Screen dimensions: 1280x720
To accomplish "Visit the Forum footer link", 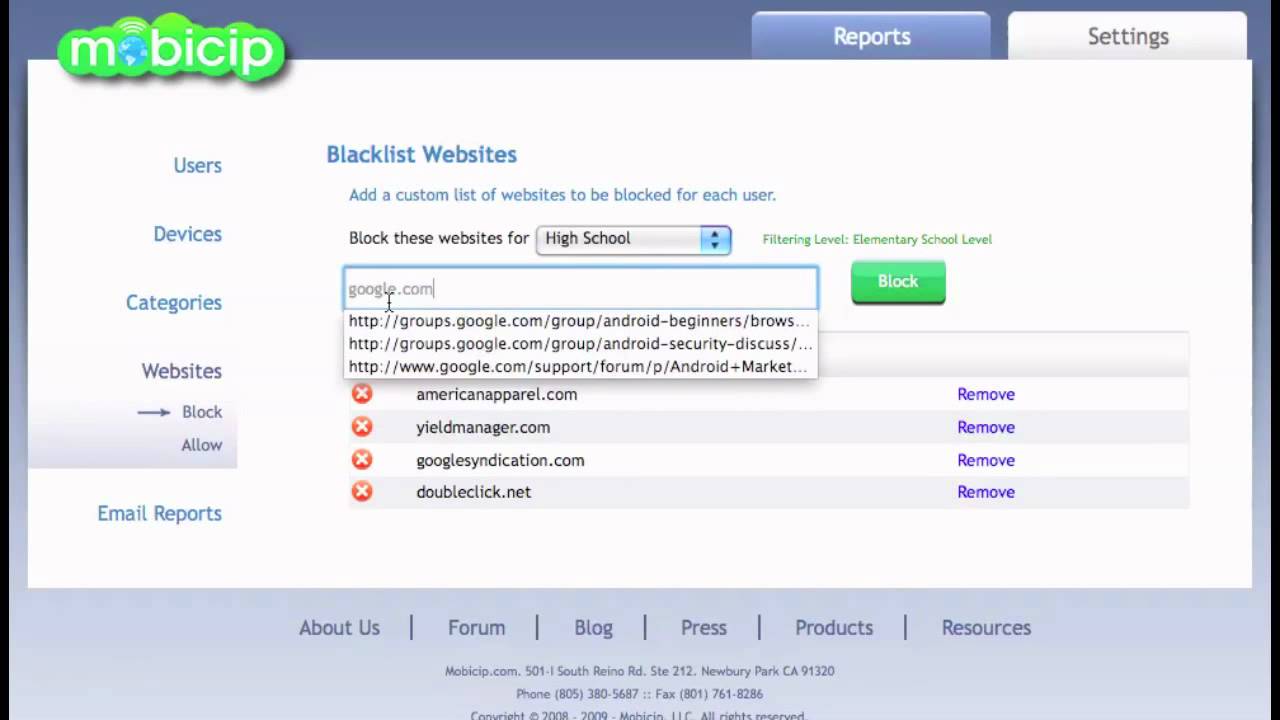I will point(476,628).
